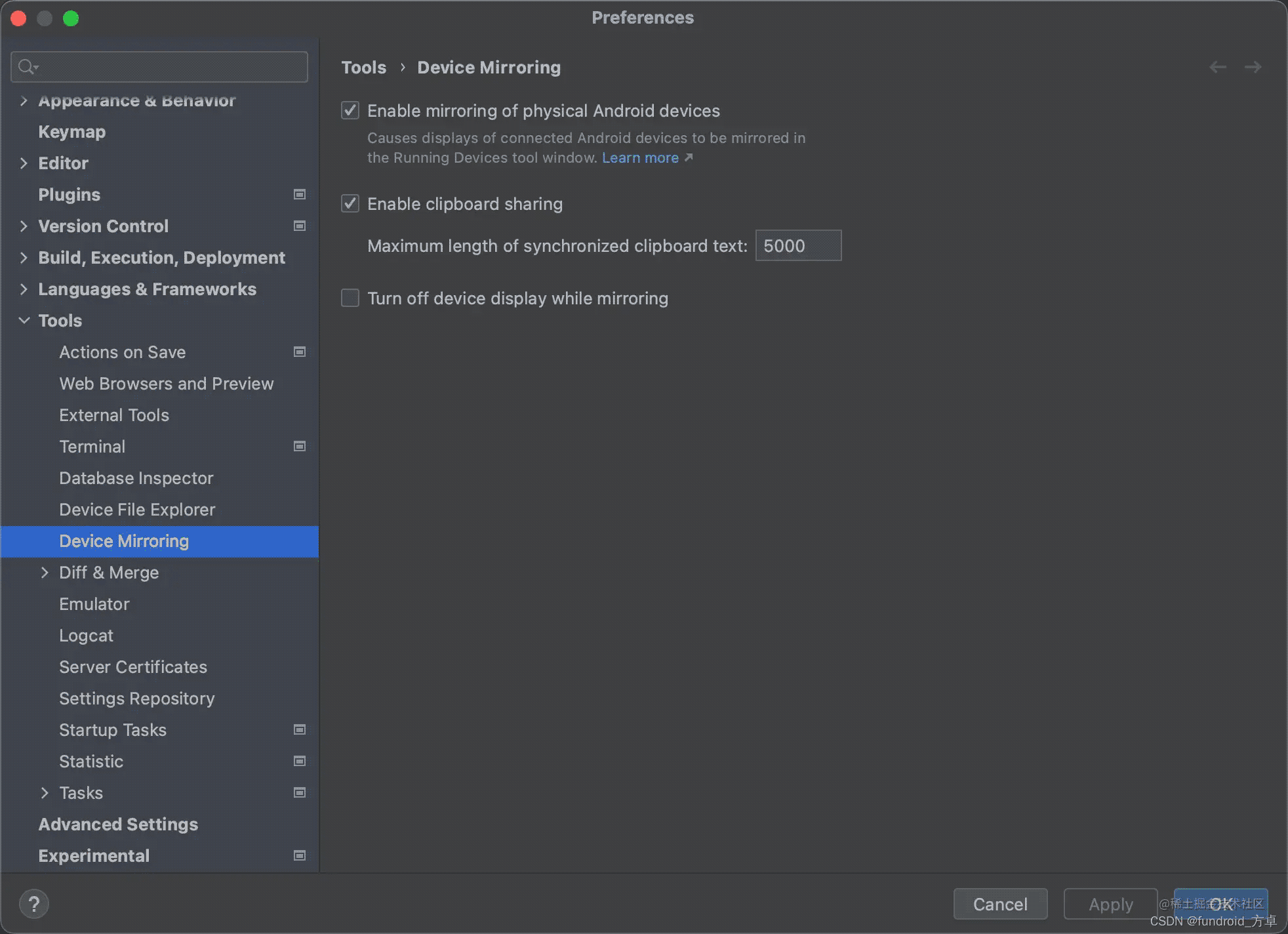This screenshot has height=934, width=1288.
Task: Toggle Enable clipboard sharing checkbox
Action: click(x=350, y=204)
